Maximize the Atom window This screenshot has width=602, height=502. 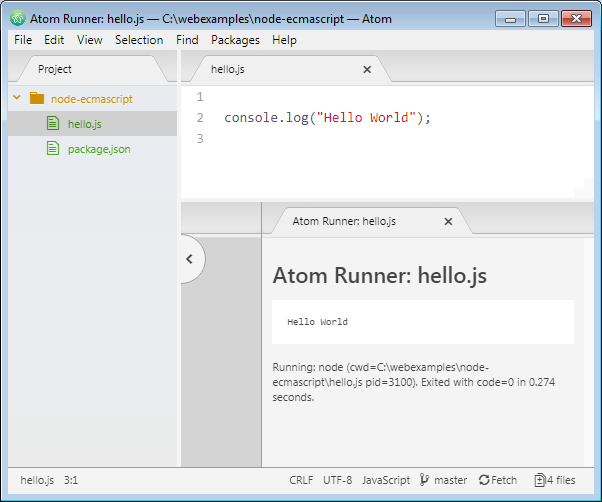pos(543,19)
